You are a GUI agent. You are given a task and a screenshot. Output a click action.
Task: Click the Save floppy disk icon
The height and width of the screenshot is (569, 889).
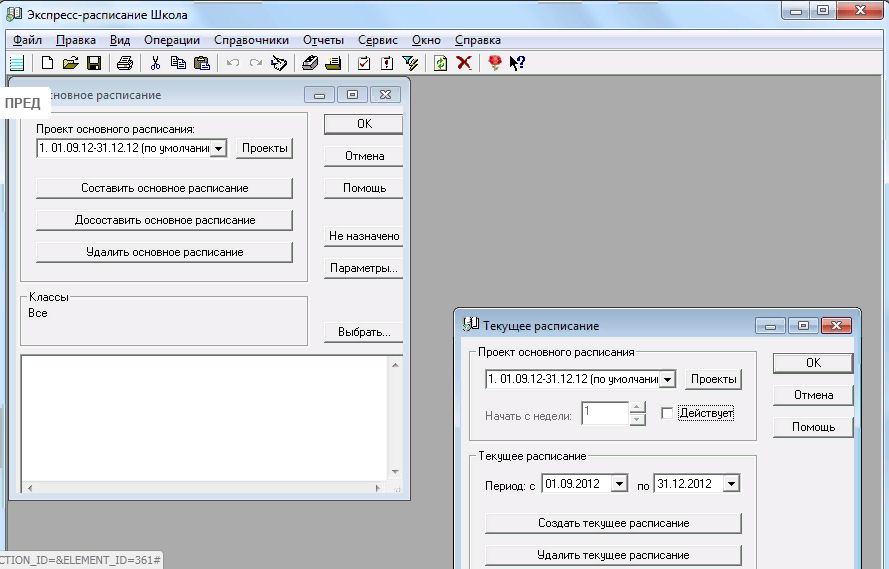[x=93, y=63]
